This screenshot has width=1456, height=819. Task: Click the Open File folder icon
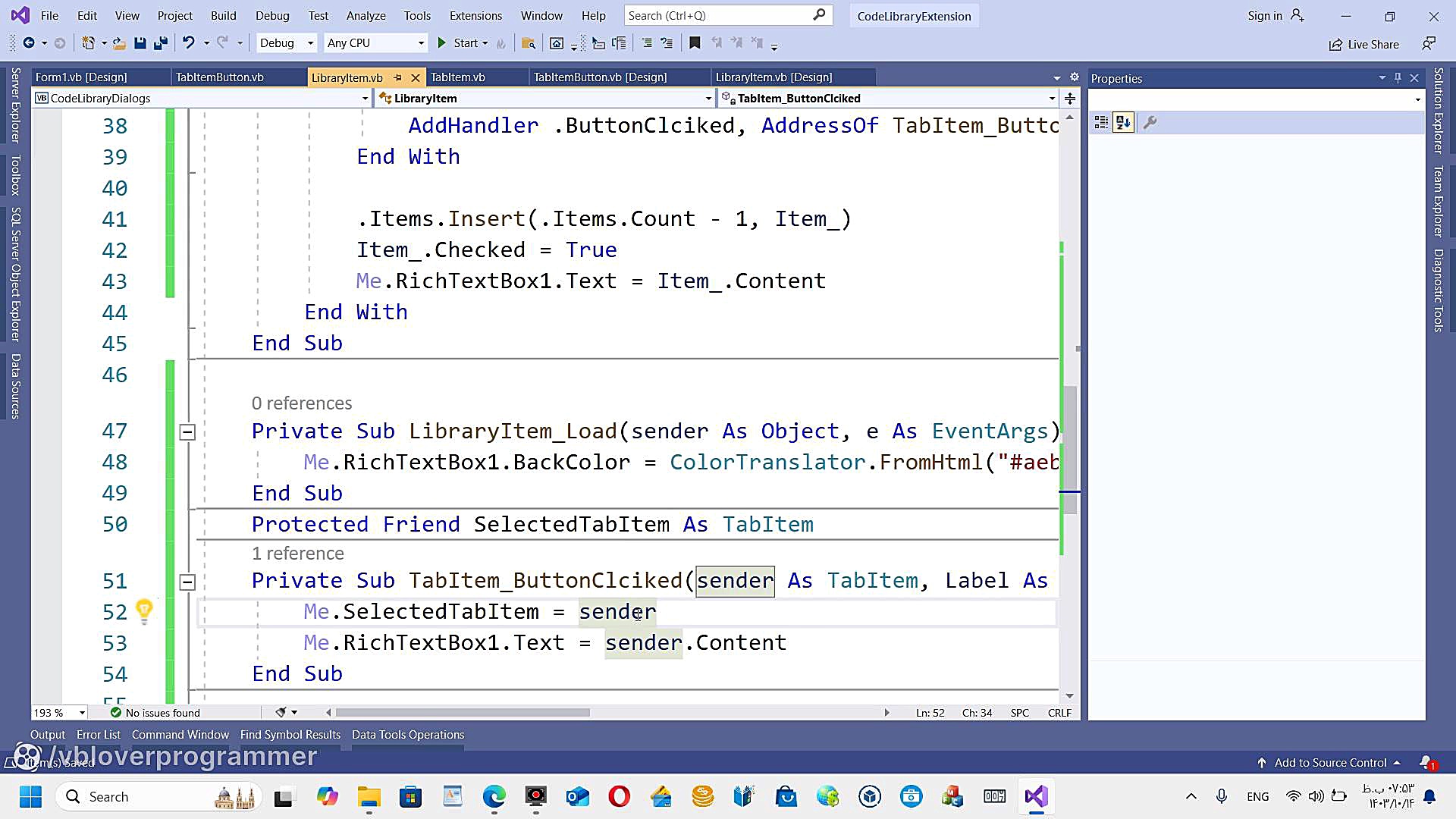[x=119, y=43]
